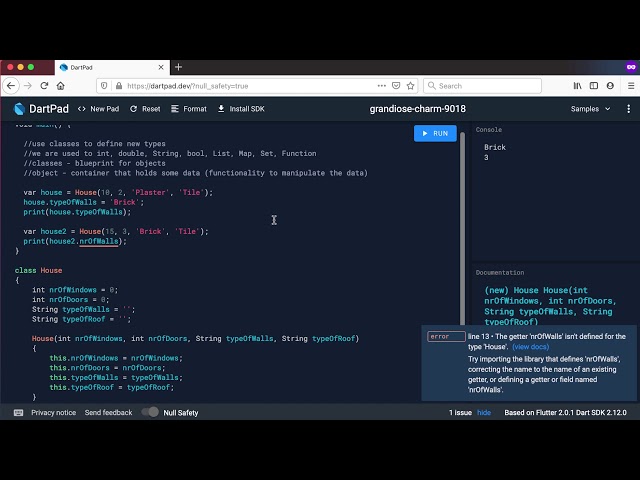
Task: Open the browser hamburger menu
Action: tap(631, 86)
